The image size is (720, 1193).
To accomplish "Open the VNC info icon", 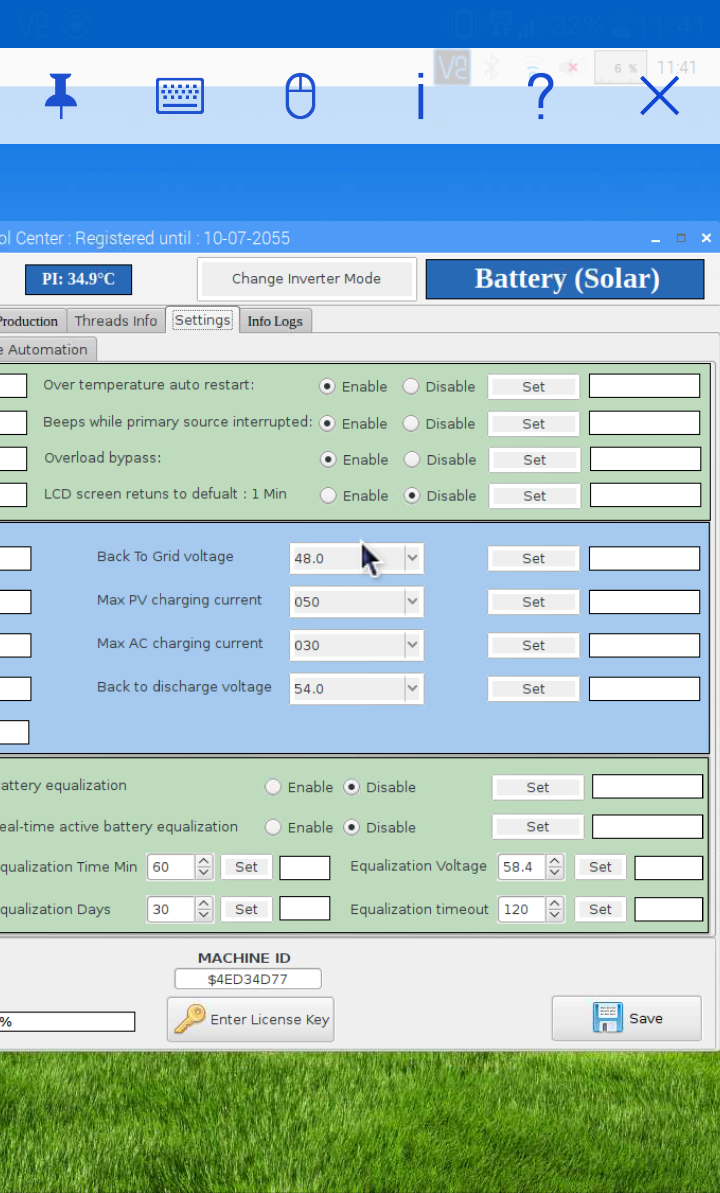I will [x=420, y=97].
